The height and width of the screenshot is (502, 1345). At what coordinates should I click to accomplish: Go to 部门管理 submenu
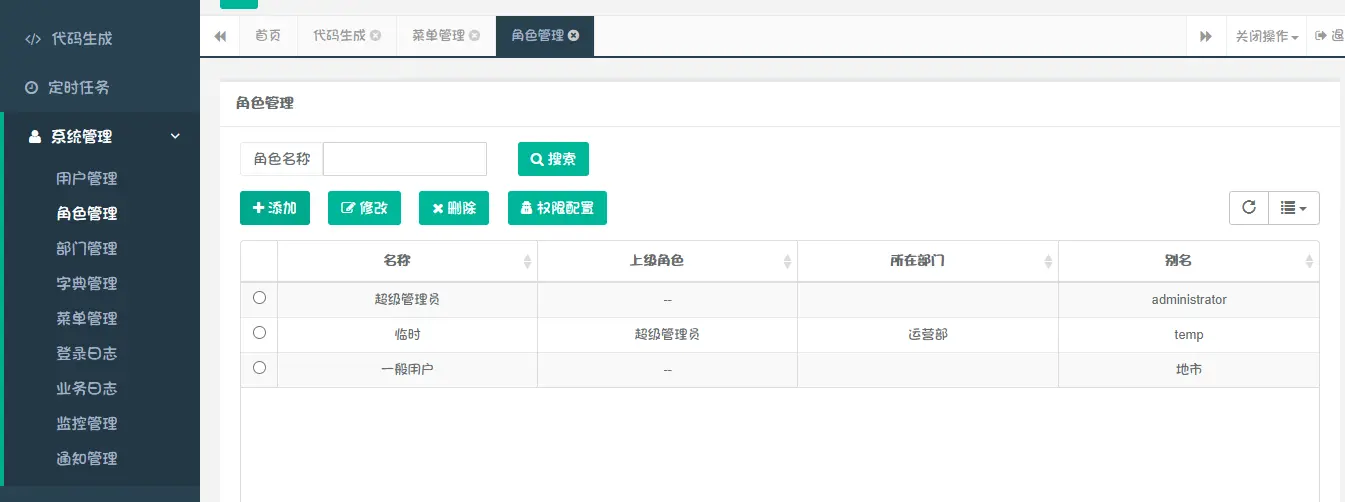(x=87, y=248)
